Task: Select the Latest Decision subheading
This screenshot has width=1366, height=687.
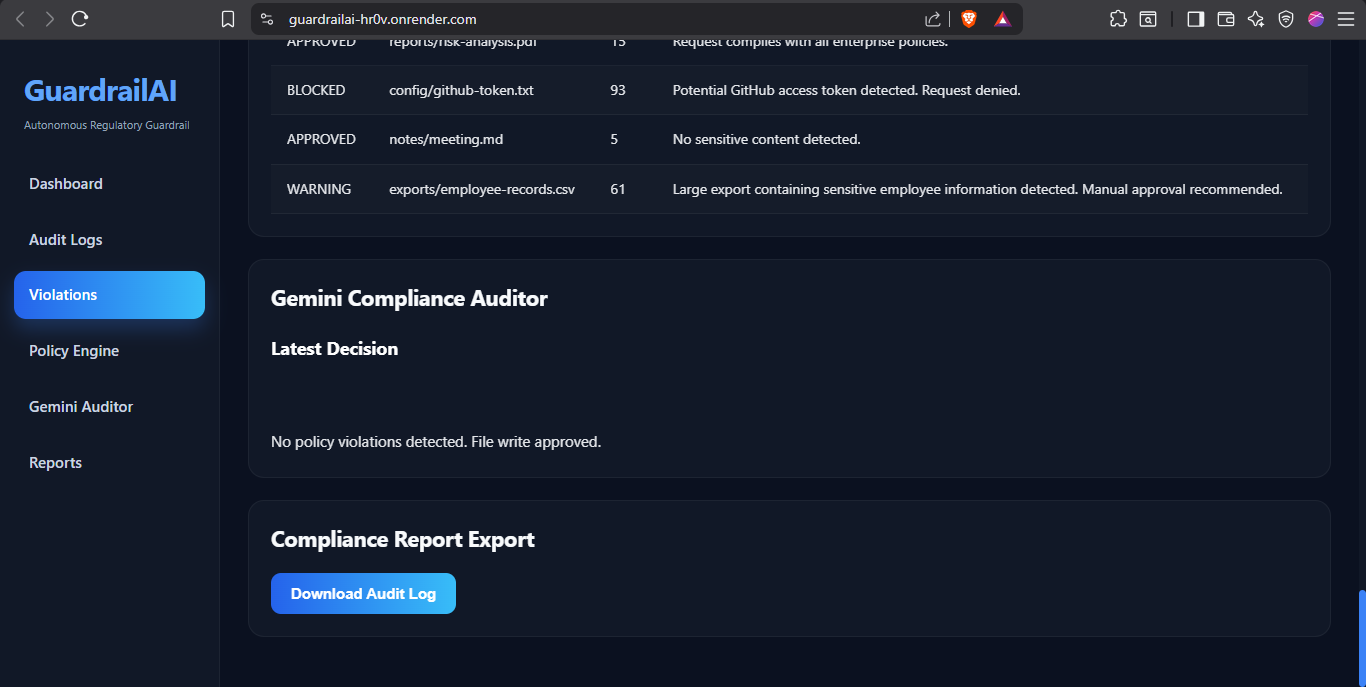Action: [334, 349]
